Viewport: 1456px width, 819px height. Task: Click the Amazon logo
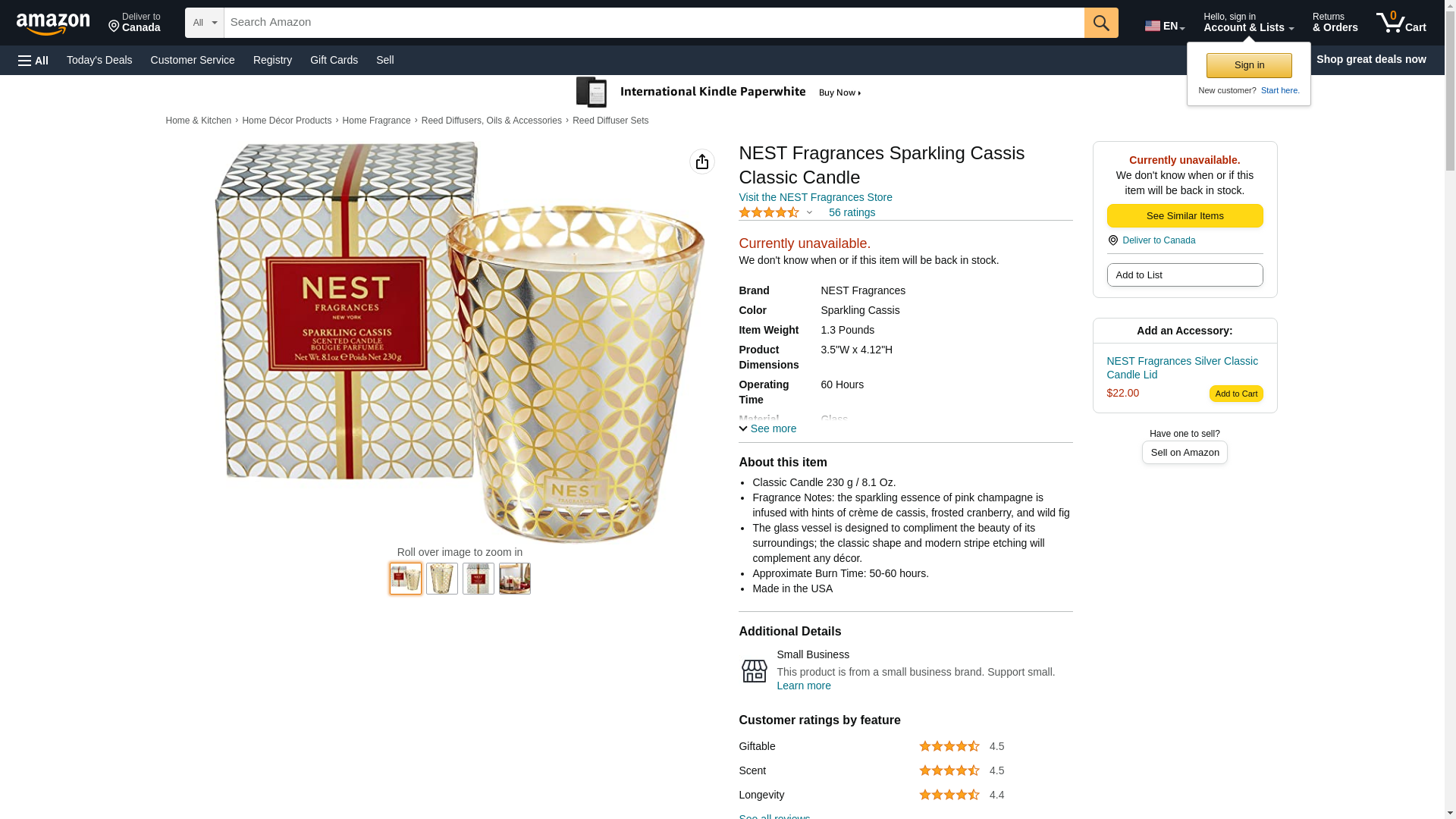click(53, 24)
